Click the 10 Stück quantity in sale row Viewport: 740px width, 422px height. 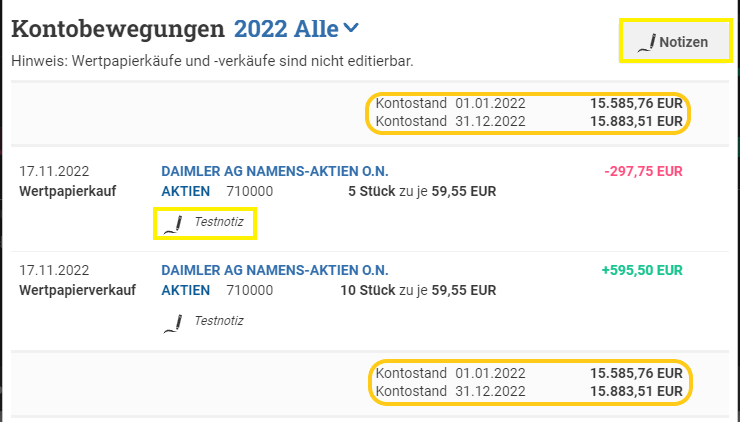368,290
